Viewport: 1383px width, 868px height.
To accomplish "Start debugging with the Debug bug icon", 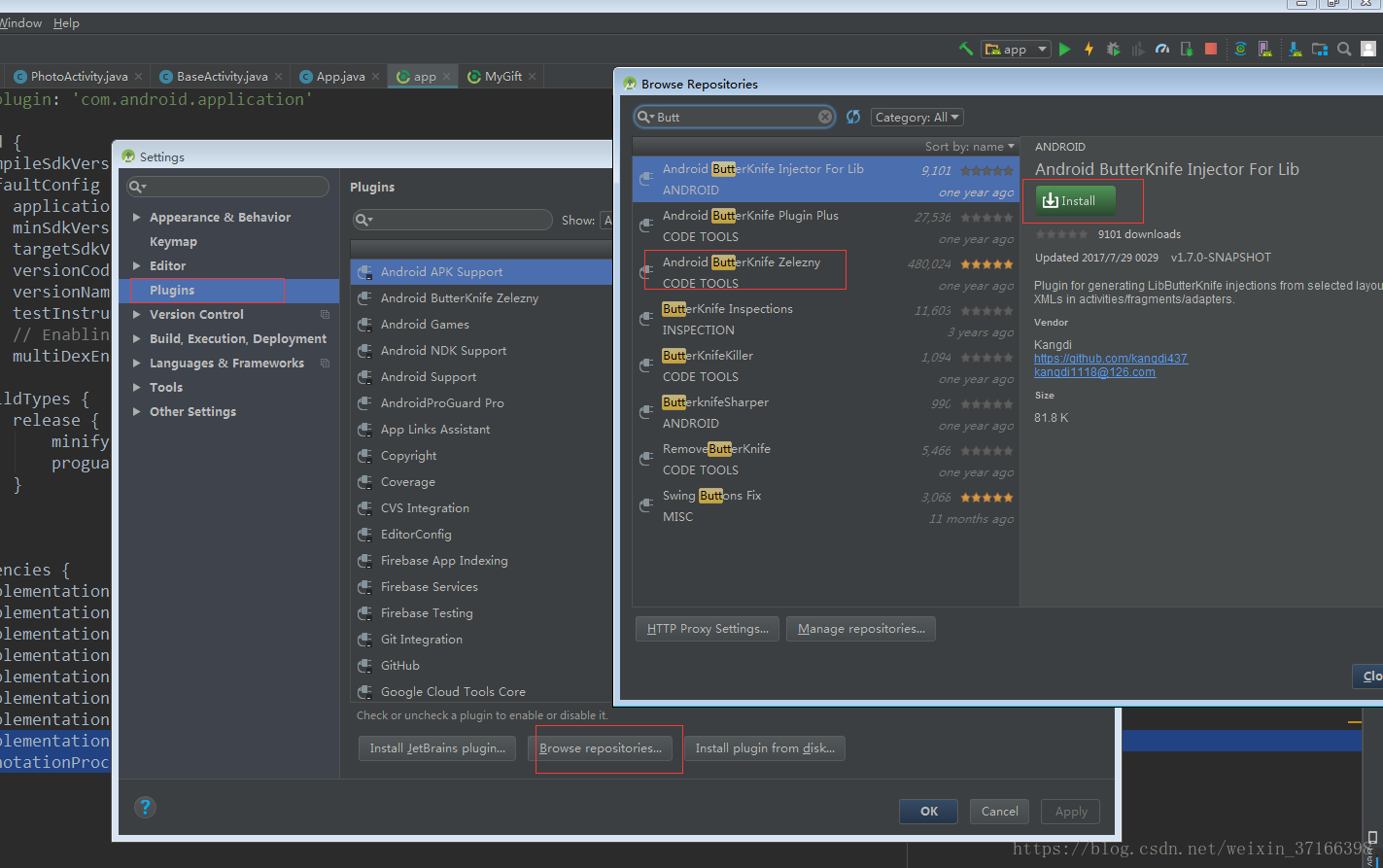I will [1113, 48].
